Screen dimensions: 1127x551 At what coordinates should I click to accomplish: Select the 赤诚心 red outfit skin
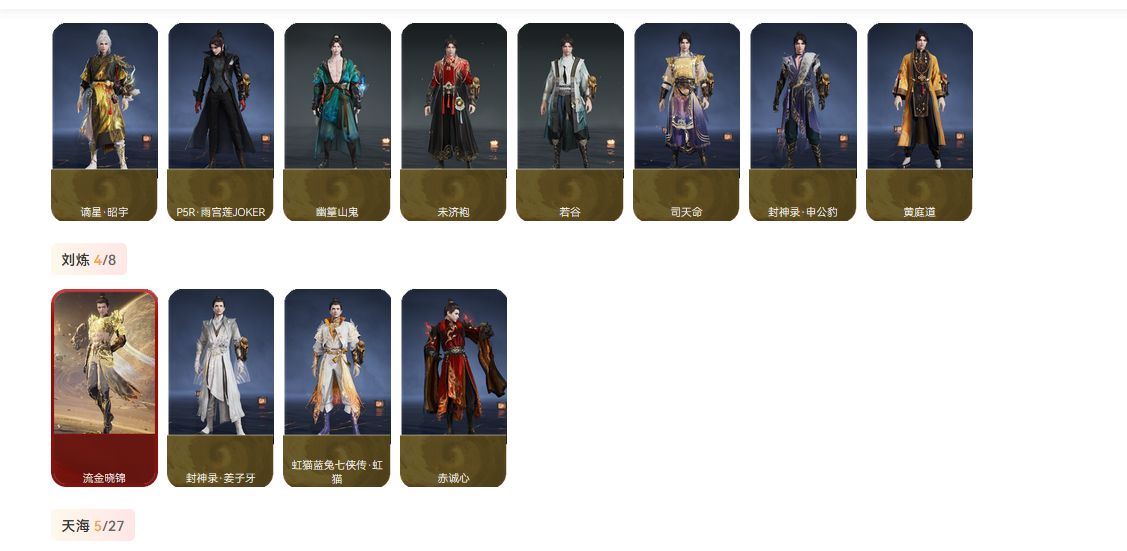click(x=454, y=388)
